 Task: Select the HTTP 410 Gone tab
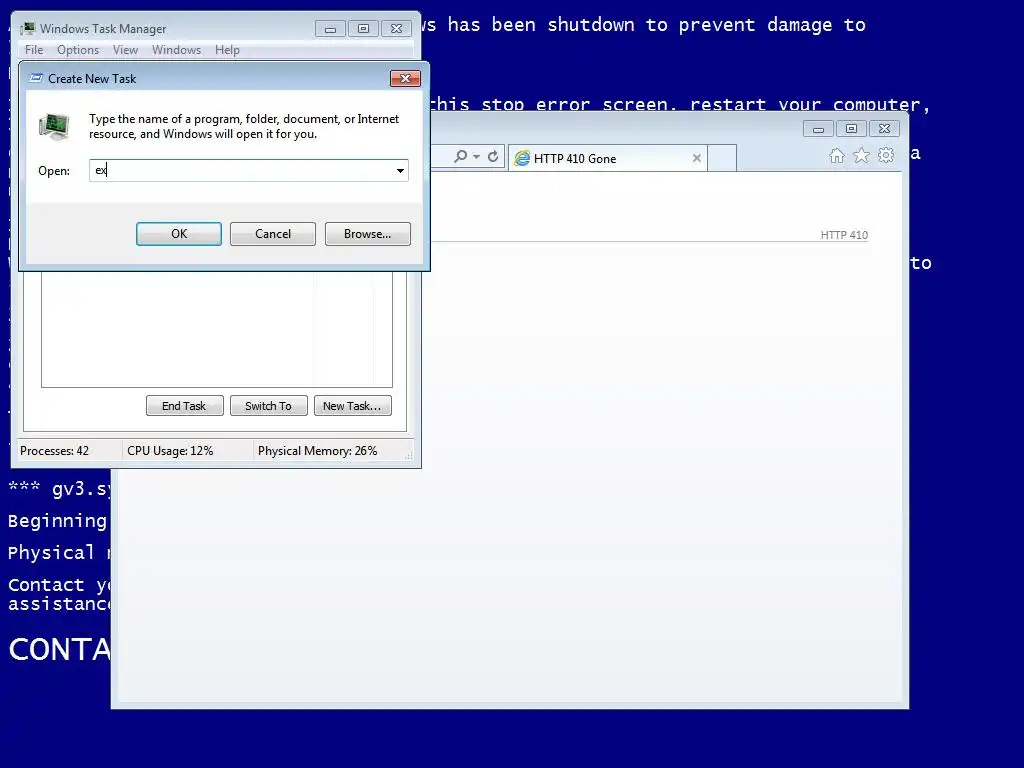pos(607,158)
